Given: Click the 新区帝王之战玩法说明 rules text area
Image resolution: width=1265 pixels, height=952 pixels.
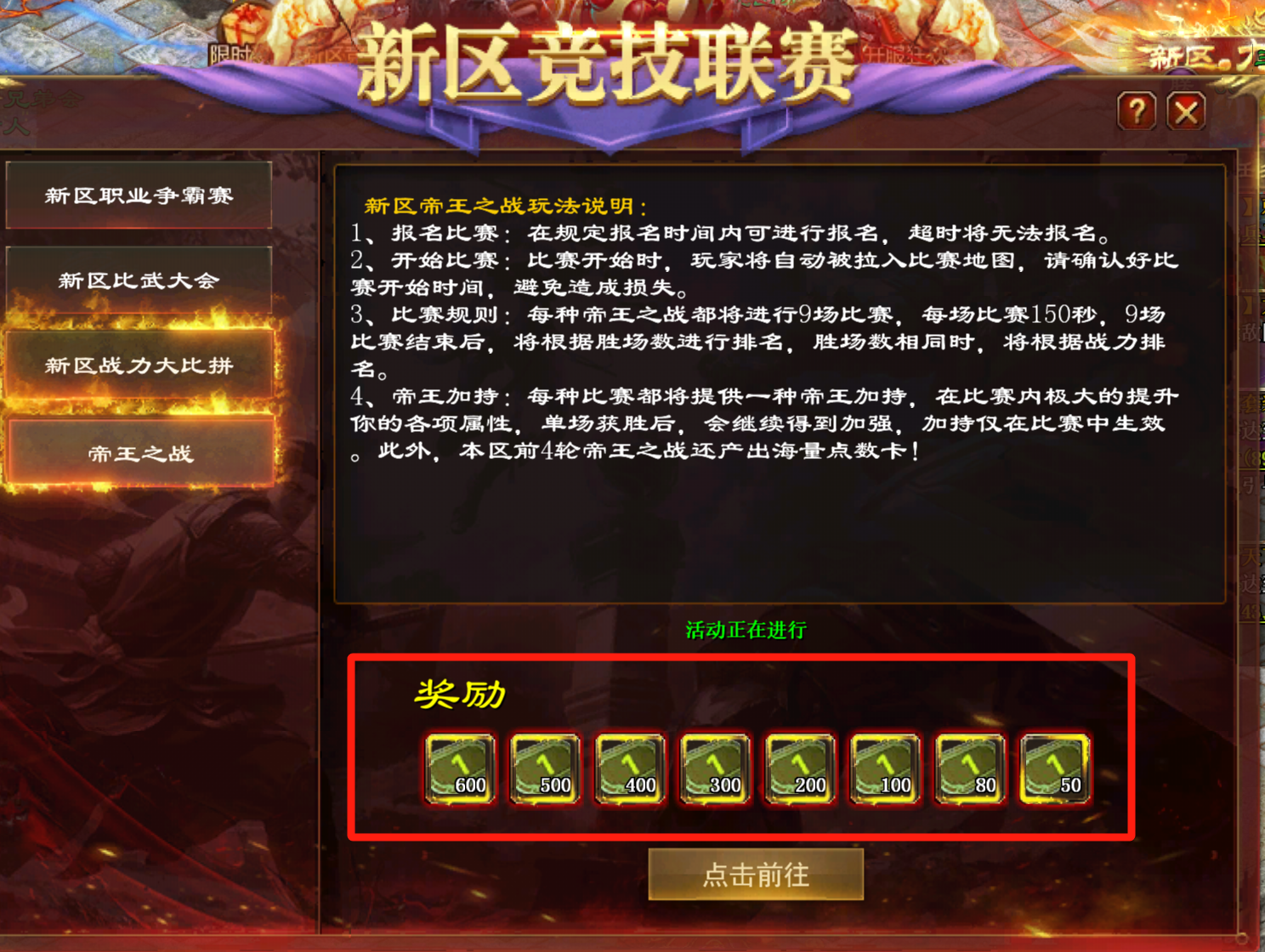Looking at the screenshot, I should tap(780, 384).
